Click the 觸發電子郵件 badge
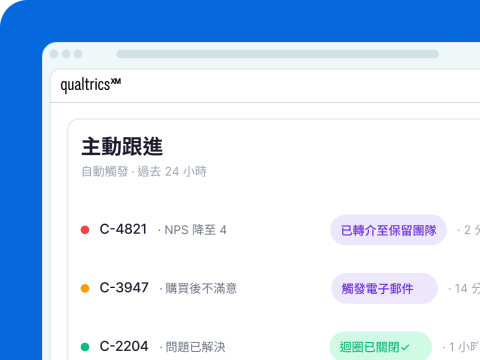Screen dimensions: 480x360 (x=384, y=288)
